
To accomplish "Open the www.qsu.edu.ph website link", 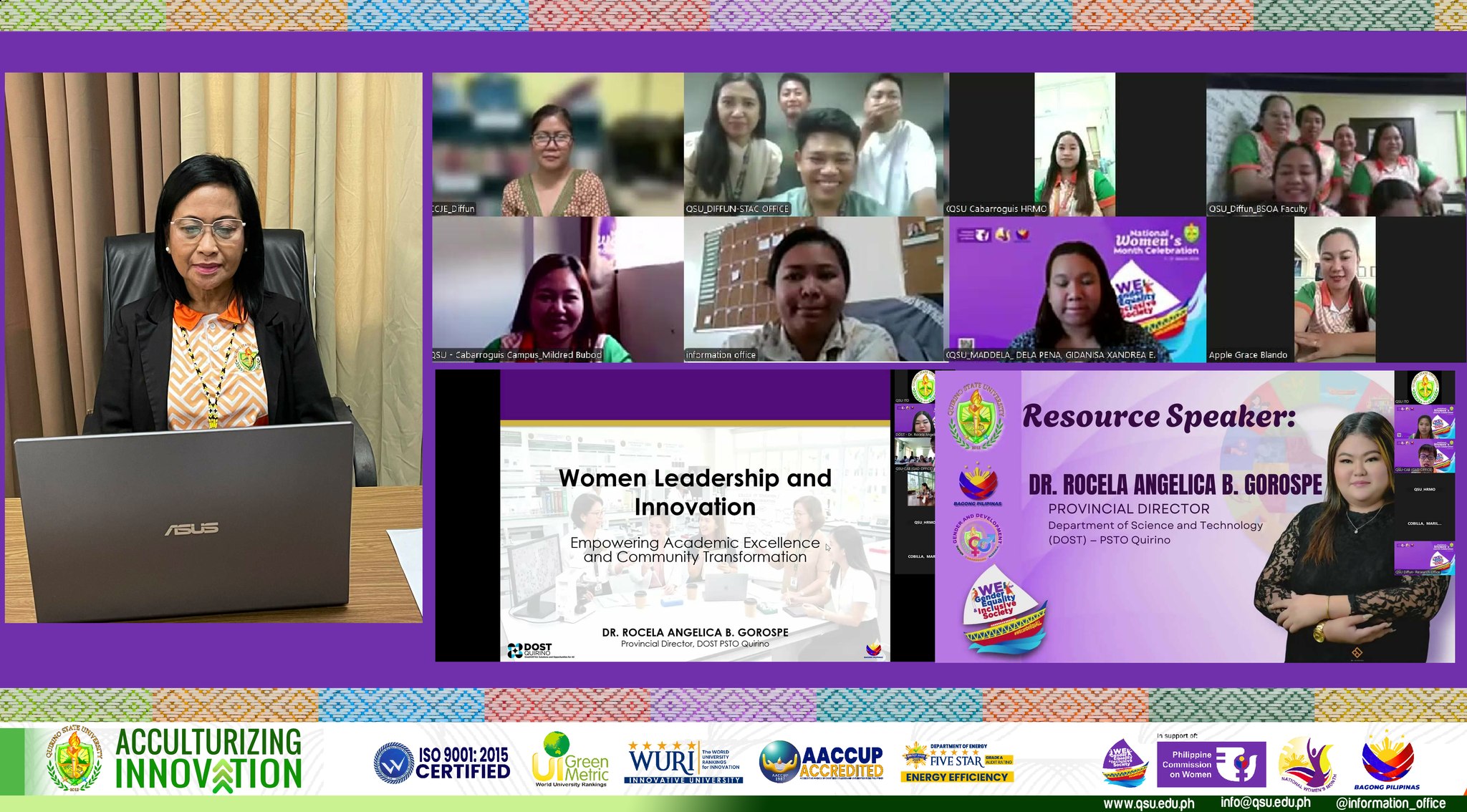I will point(1148,803).
